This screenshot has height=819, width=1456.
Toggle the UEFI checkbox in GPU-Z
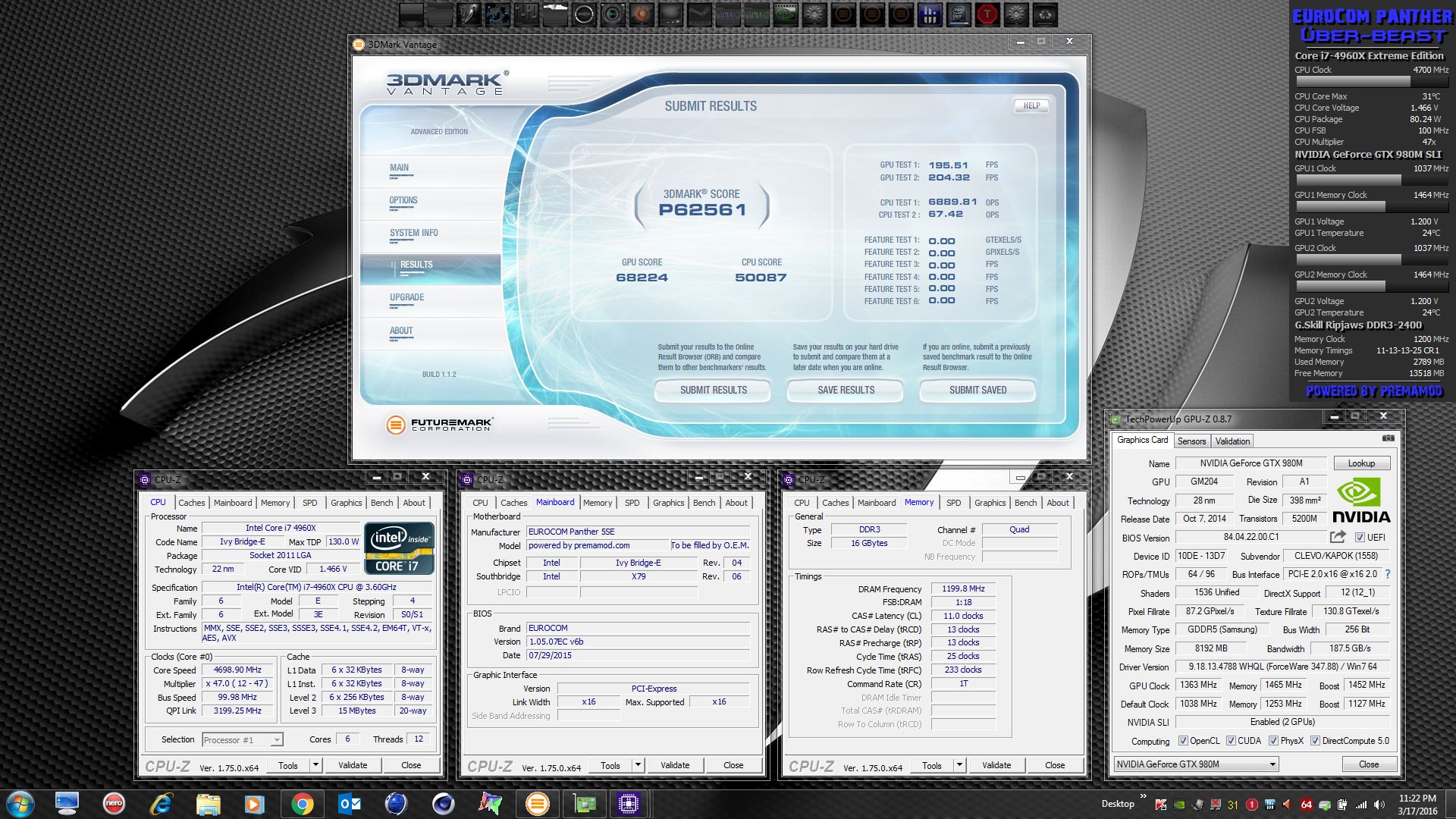[x=1360, y=538]
